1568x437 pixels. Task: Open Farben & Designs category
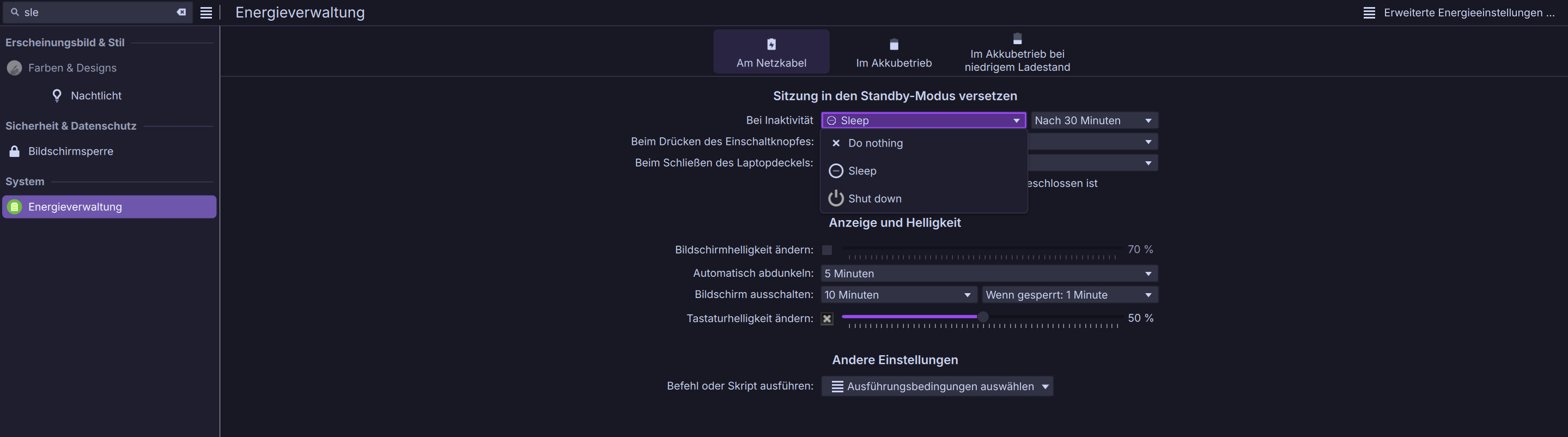coord(110,68)
